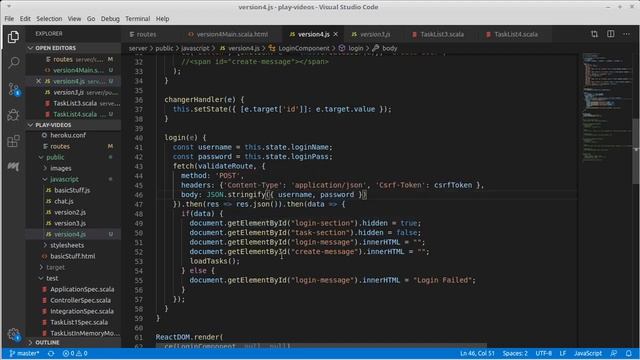Expand the images folder
This screenshot has height=360, width=640.
pyautogui.click(x=61, y=168)
